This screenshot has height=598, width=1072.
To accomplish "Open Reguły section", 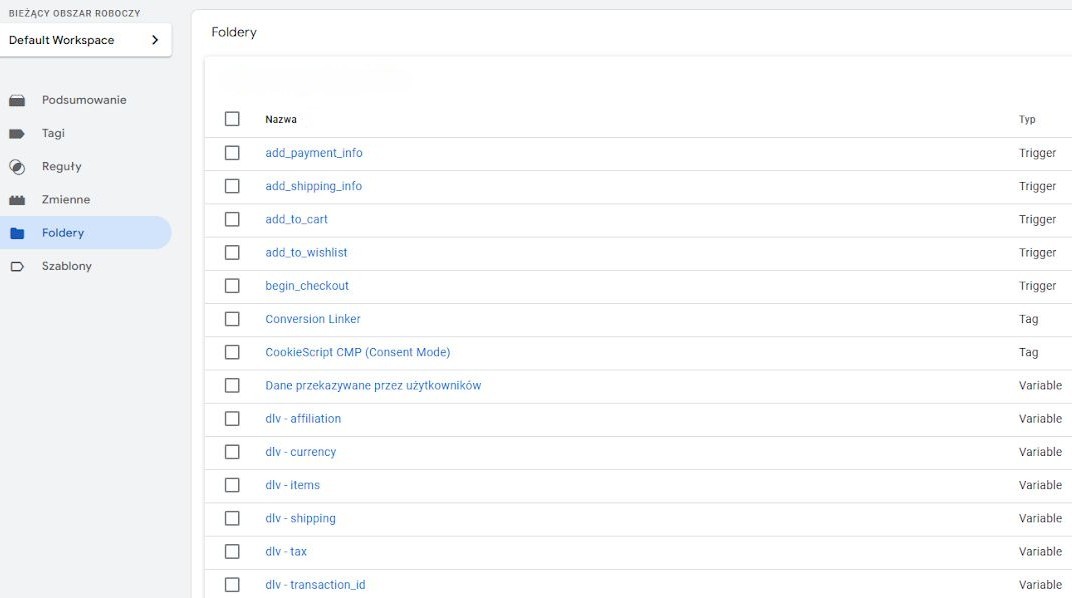I will click(x=62, y=166).
